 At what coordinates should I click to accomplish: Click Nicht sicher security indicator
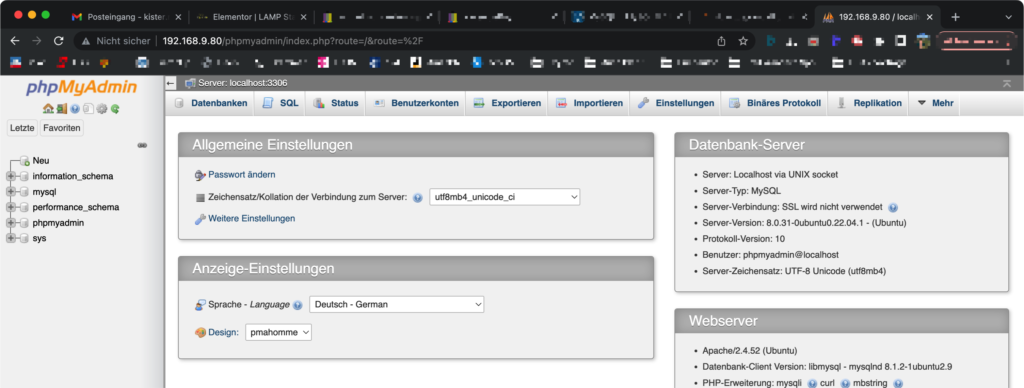tap(115, 40)
